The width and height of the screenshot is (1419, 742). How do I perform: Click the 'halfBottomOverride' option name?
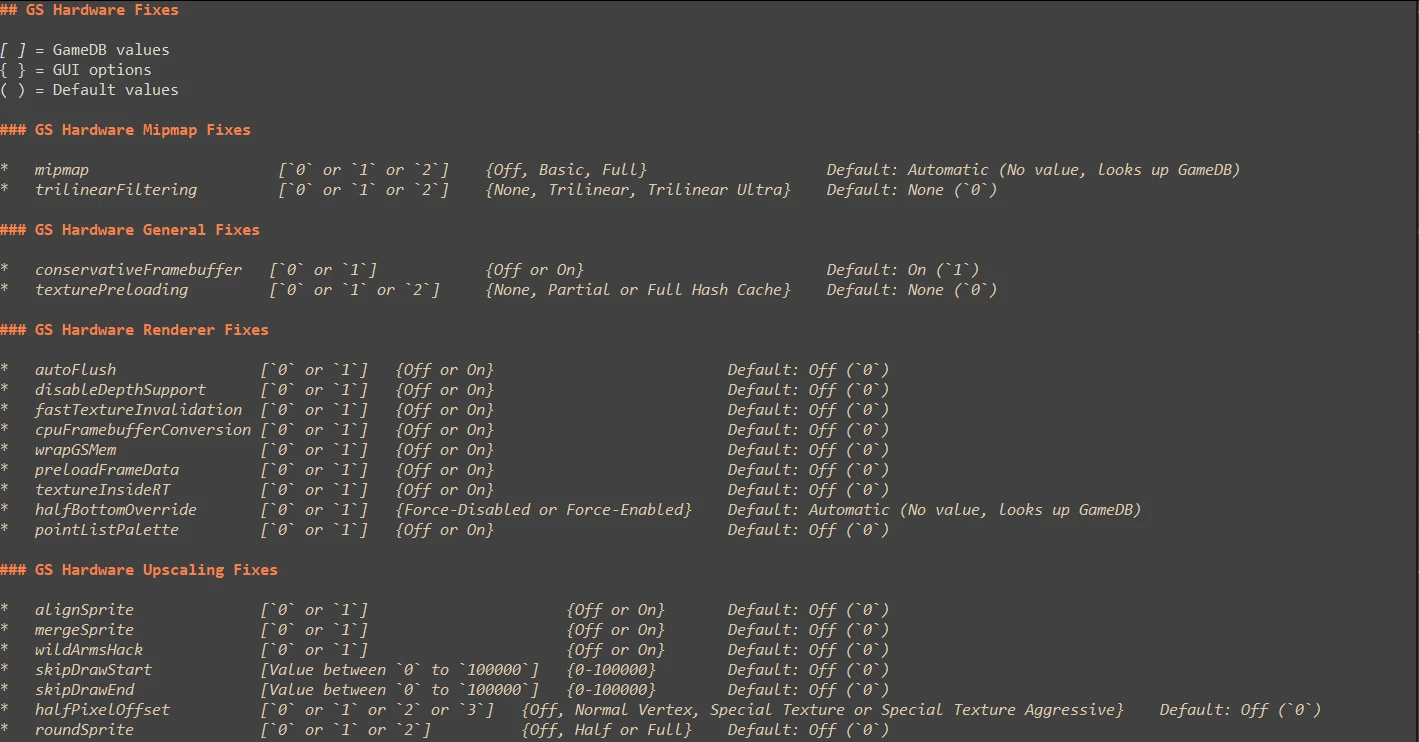pyautogui.click(x=116, y=510)
